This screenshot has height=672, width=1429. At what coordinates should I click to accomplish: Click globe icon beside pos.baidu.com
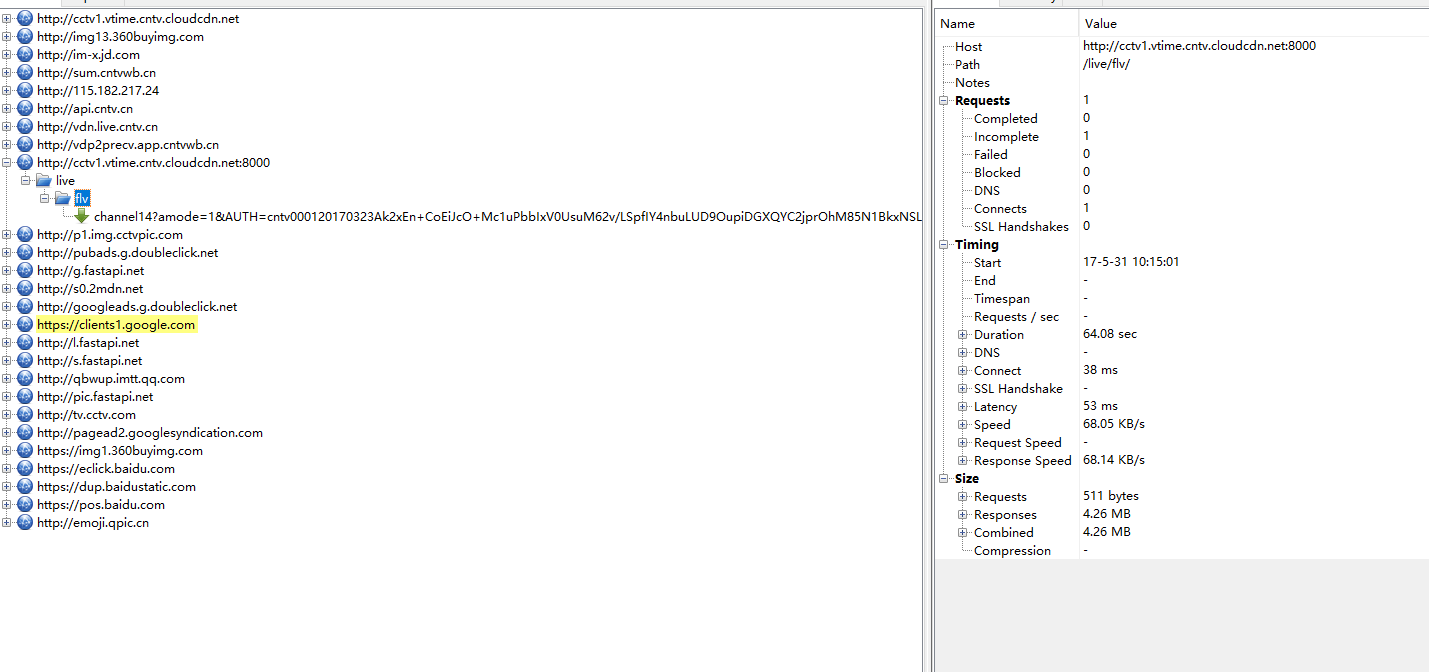click(x=25, y=505)
